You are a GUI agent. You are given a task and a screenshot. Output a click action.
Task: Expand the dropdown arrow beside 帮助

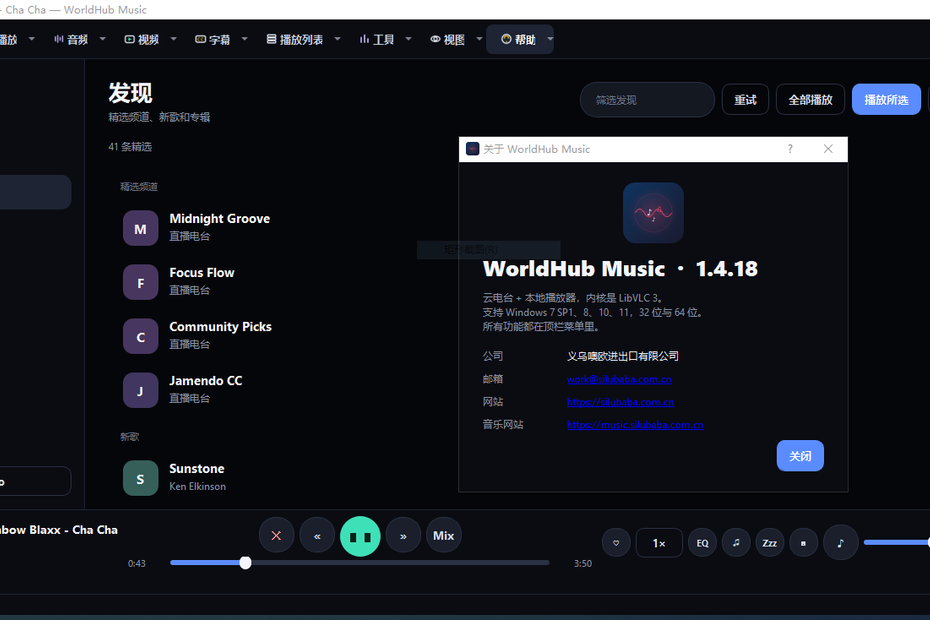click(550, 39)
